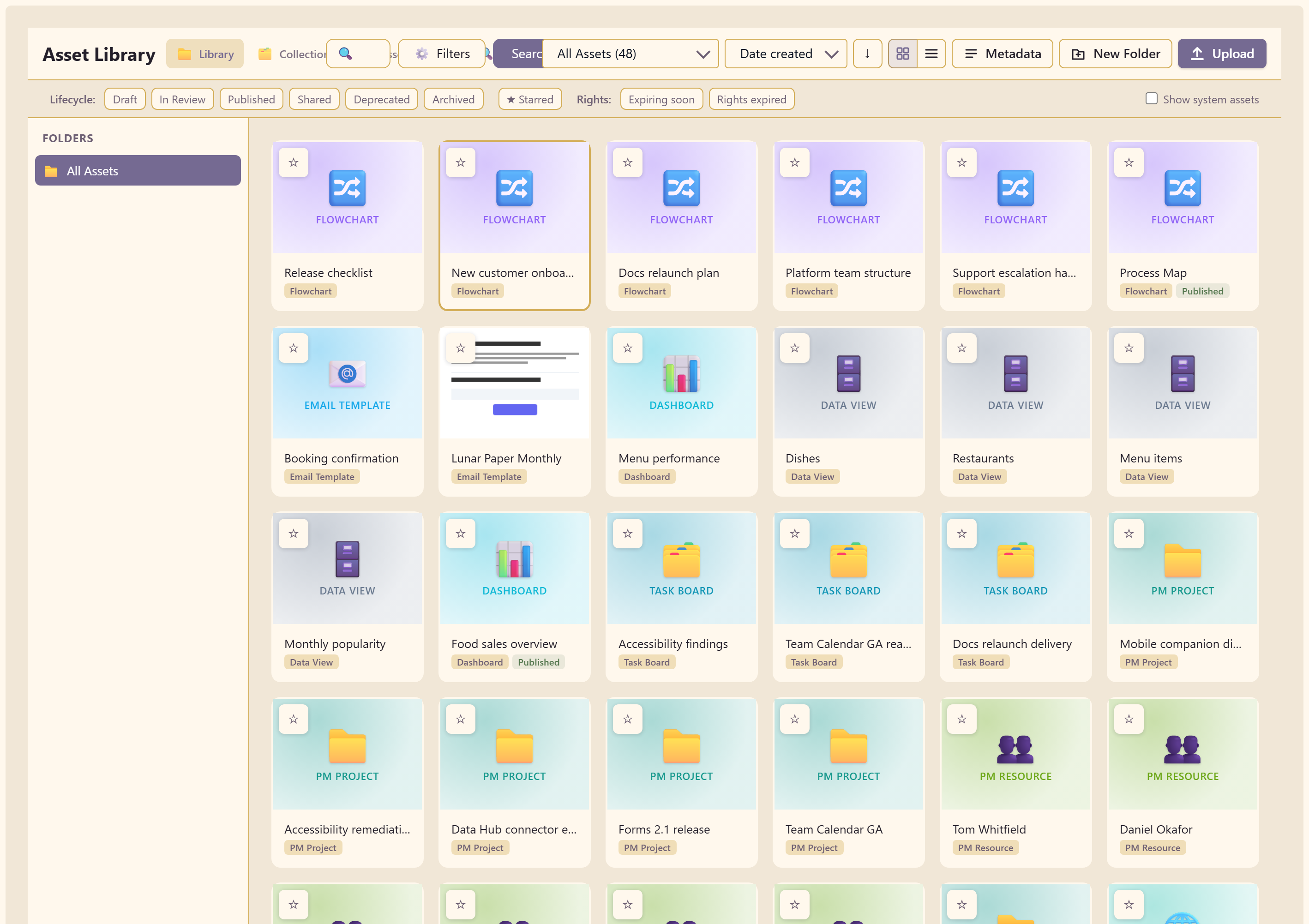This screenshot has height=924, width=1309.
Task: Open the Date created sort dropdown
Action: (785, 54)
